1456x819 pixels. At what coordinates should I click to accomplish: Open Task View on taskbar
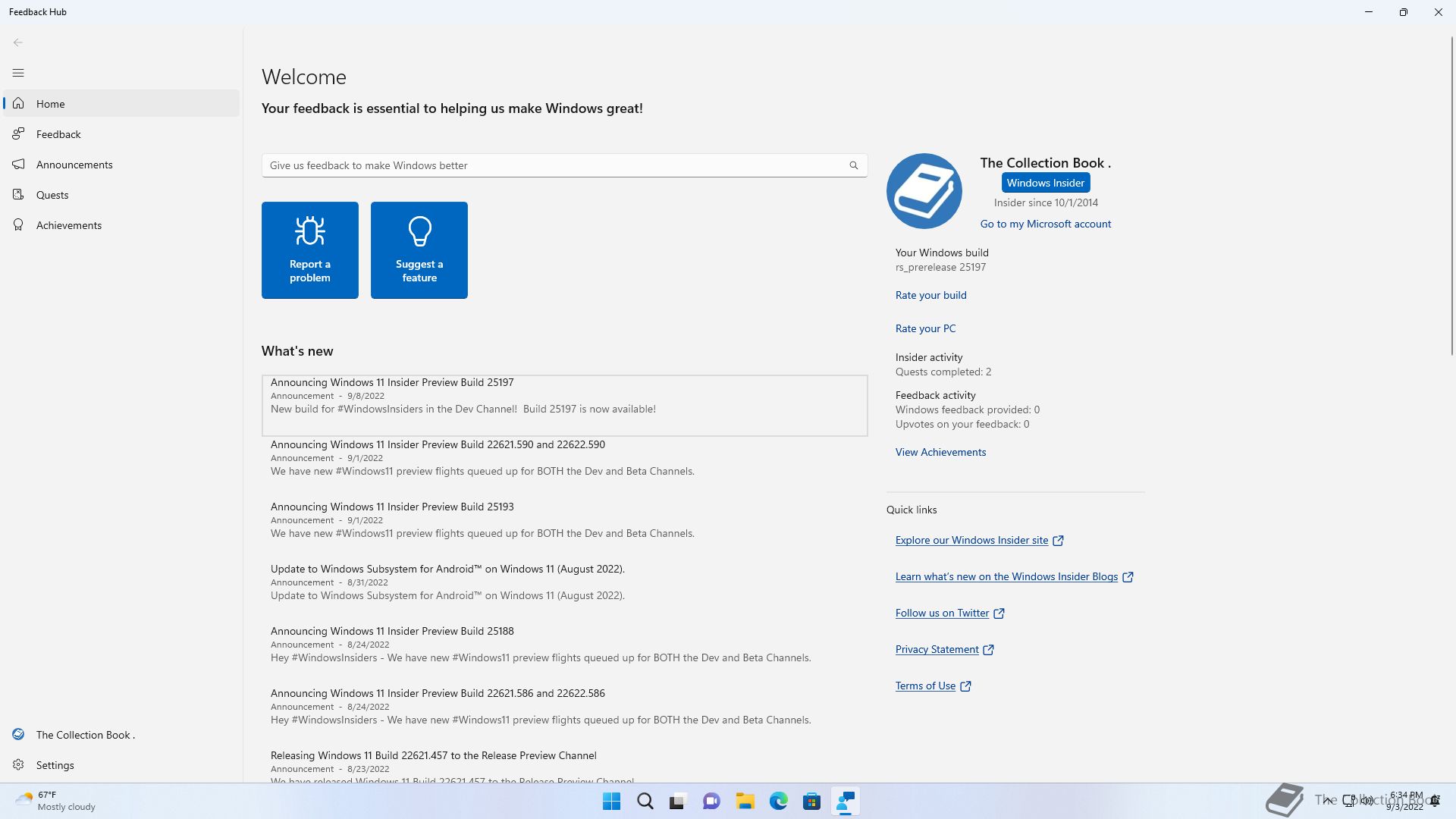[x=678, y=802]
